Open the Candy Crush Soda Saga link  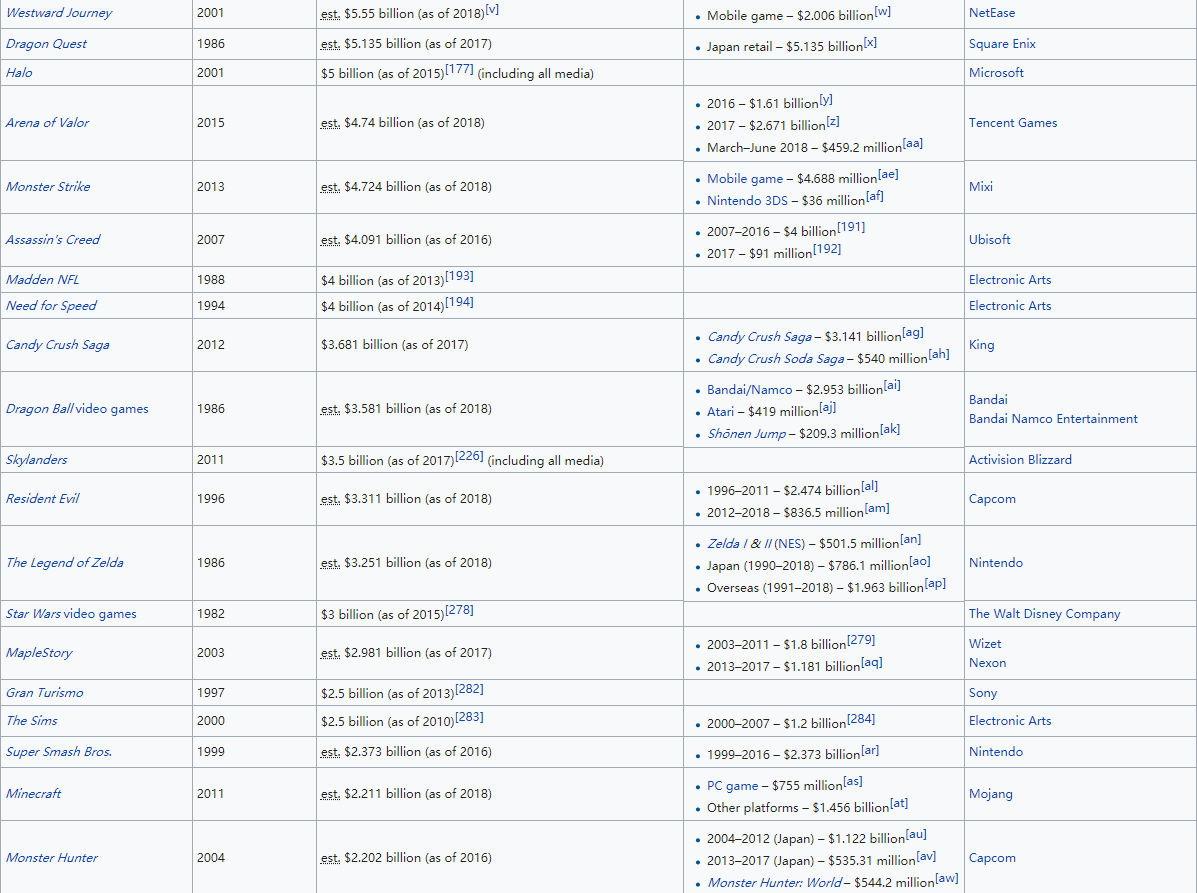[775, 359]
